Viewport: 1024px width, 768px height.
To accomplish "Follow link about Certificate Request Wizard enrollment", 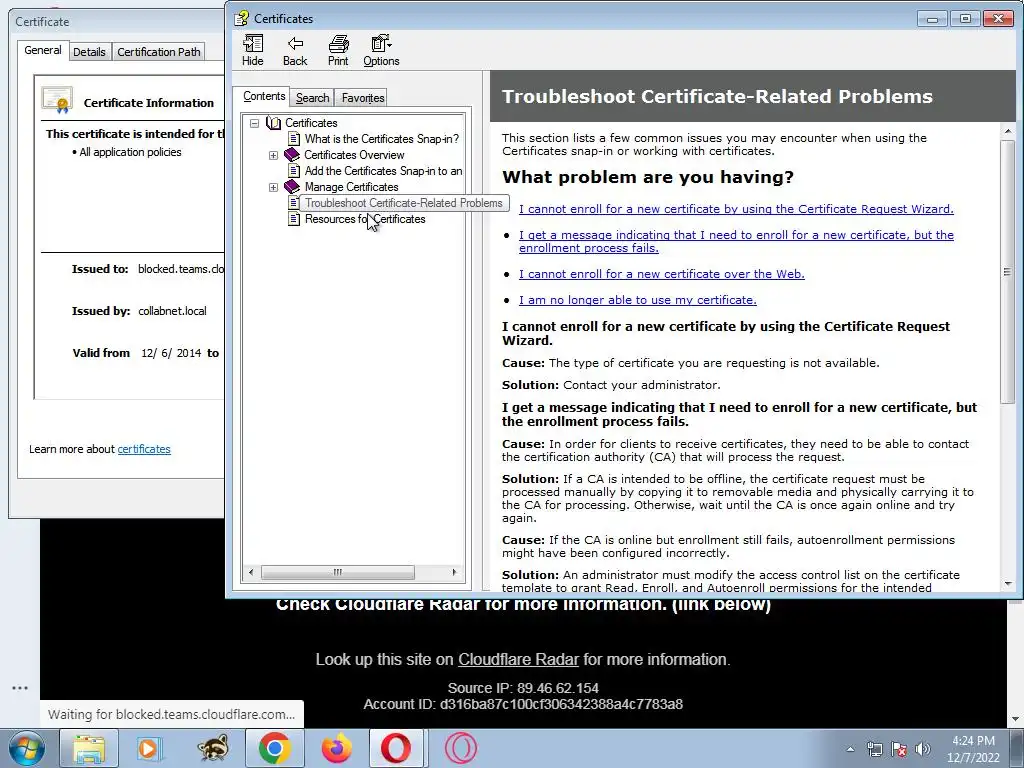I will tap(736, 209).
